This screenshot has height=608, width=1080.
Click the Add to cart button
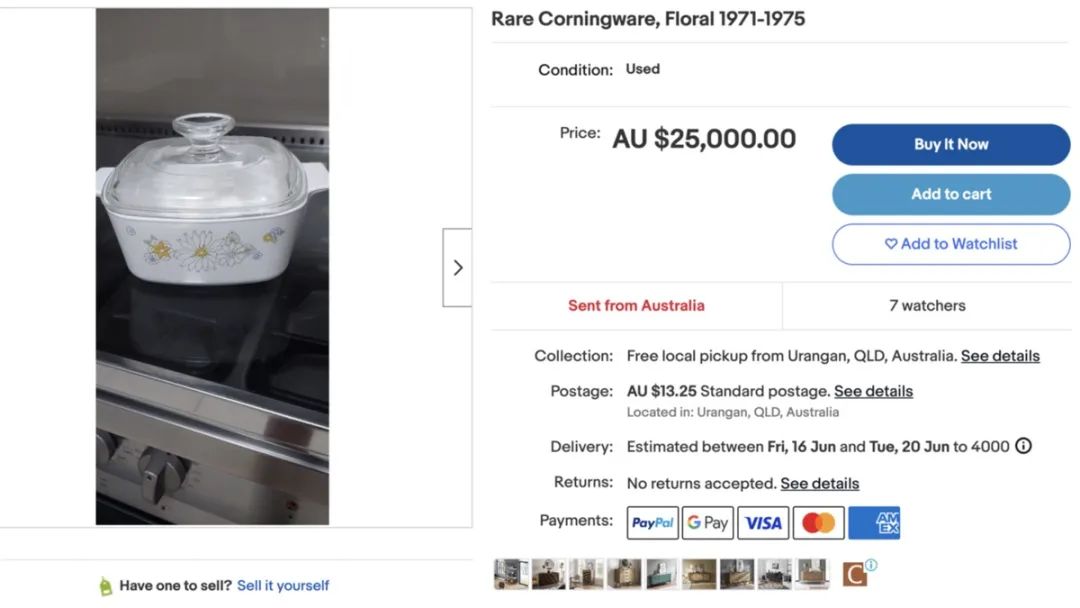pyautogui.click(x=950, y=194)
